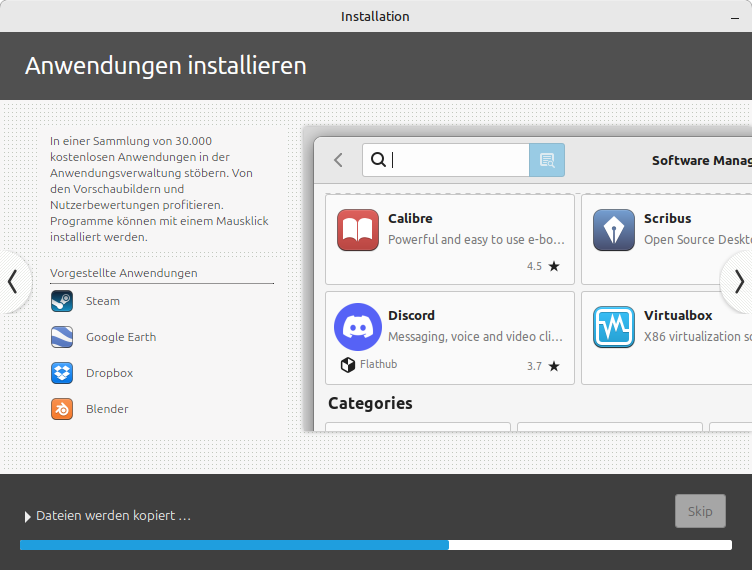This screenshot has width=752, height=570.
Task: Click the Virtualbox icon
Action: pyautogui.click(x=614, y=327)
